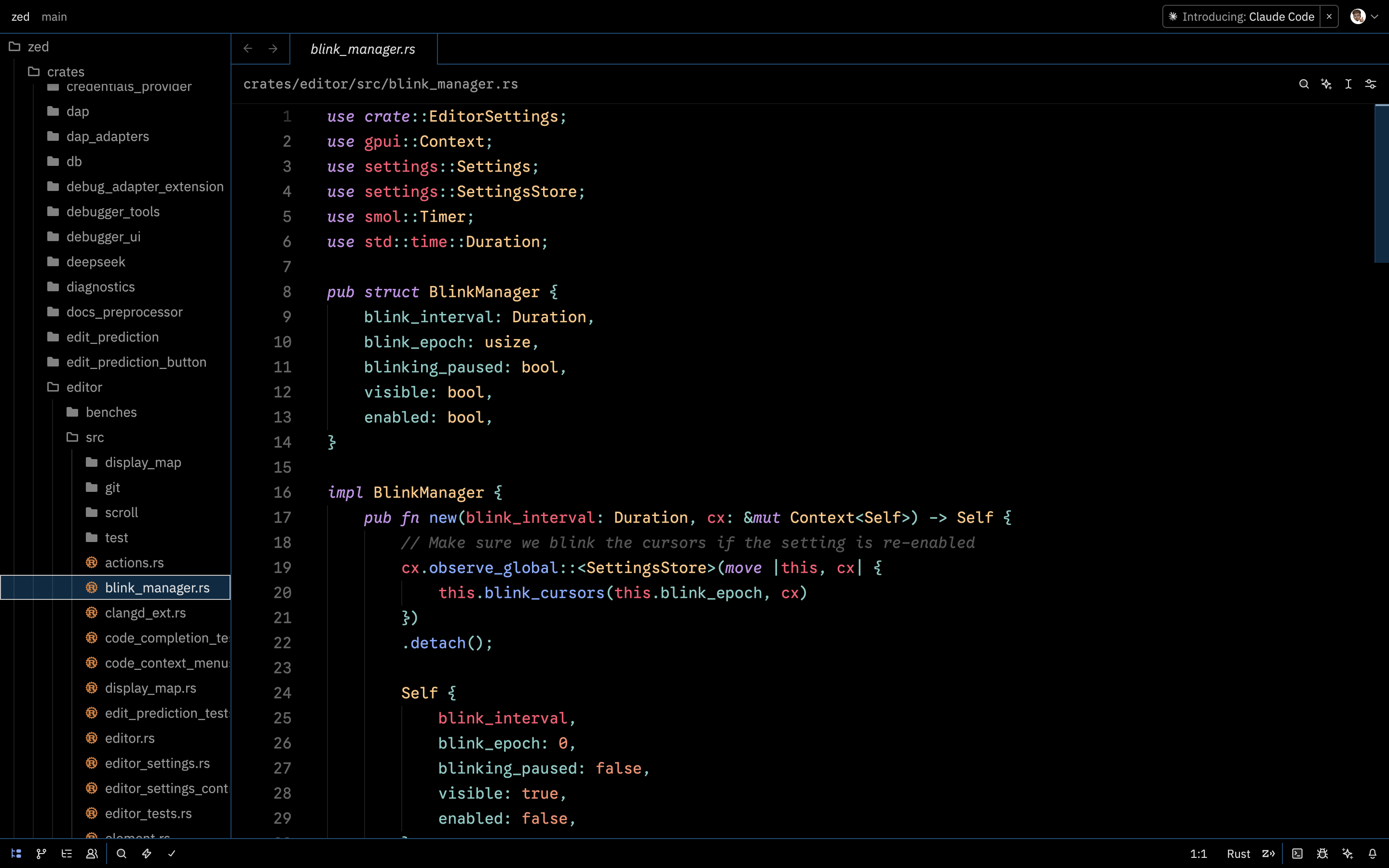Toggle the project panel icon in status bar
Viewport: 1389px width, 868px height.
(x=16, y=854)
